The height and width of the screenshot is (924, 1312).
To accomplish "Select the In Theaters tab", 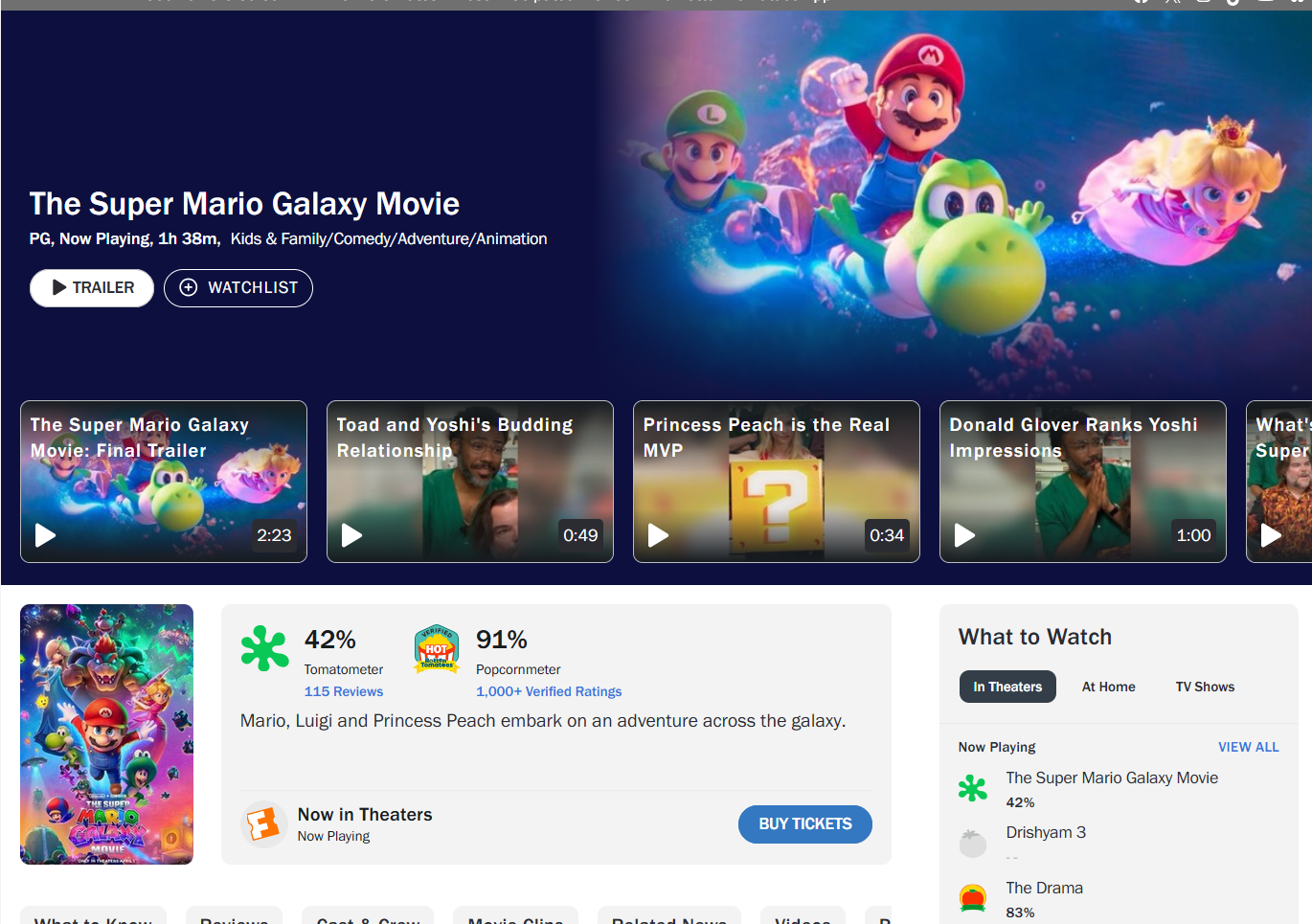I will coord(1007,687).
